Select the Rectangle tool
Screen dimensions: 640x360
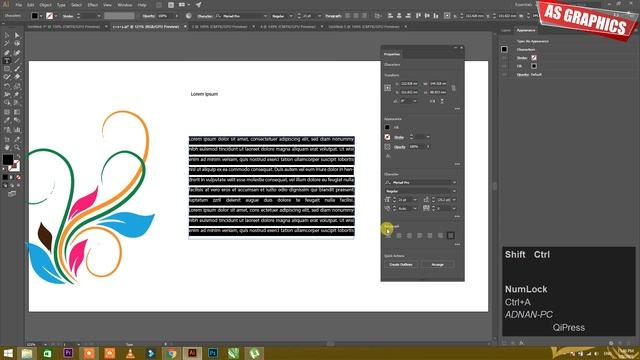pyautogui.click(x=7, y=69)
